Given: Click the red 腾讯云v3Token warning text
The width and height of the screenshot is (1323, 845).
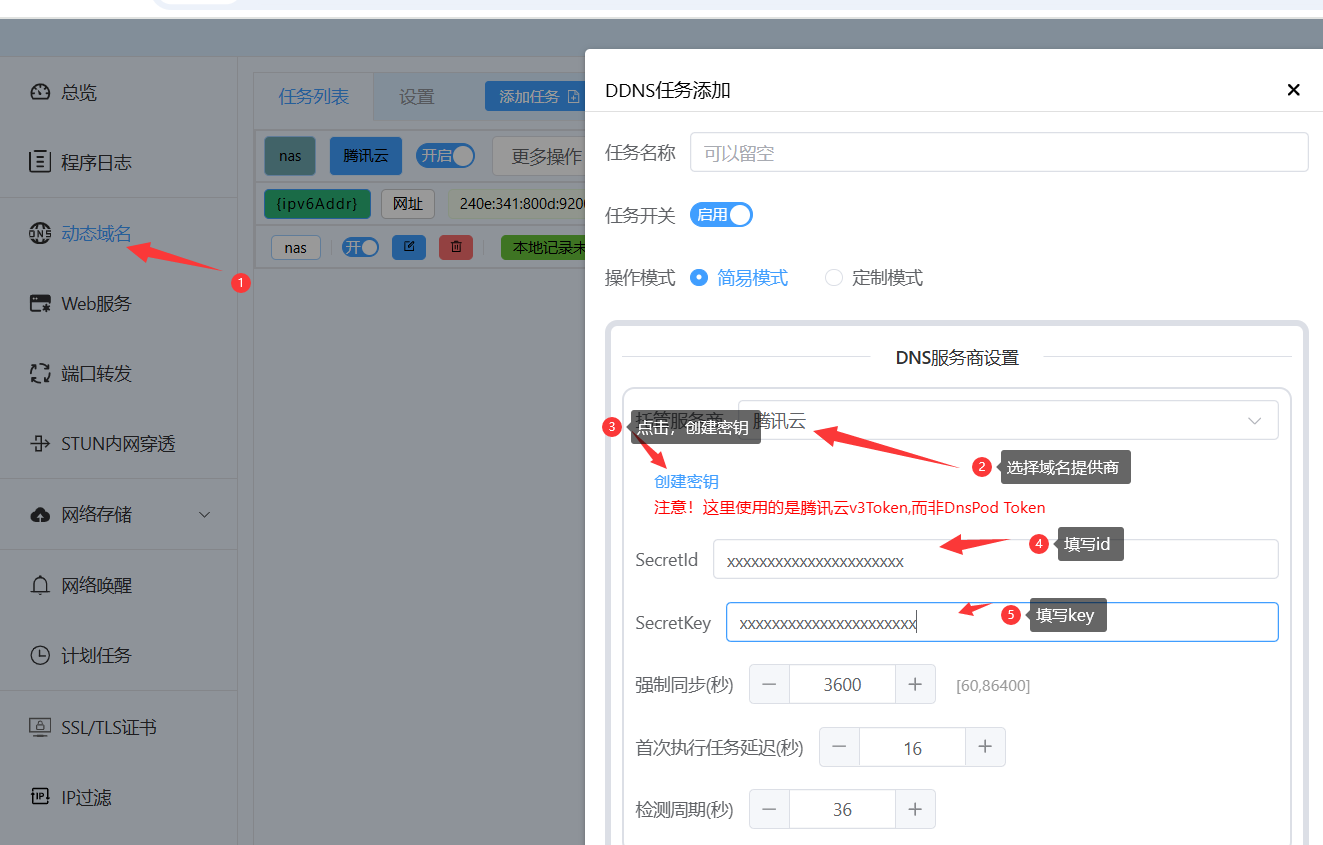Looking at the screenshot, I should [850, 507].
